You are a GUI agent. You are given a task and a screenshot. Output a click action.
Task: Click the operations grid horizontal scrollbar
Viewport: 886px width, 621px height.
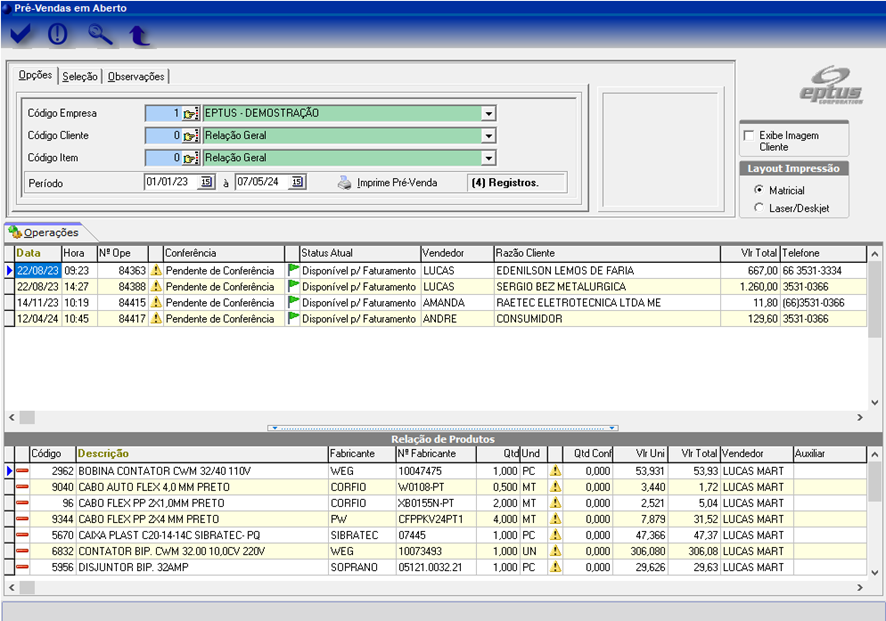[440, 417]
